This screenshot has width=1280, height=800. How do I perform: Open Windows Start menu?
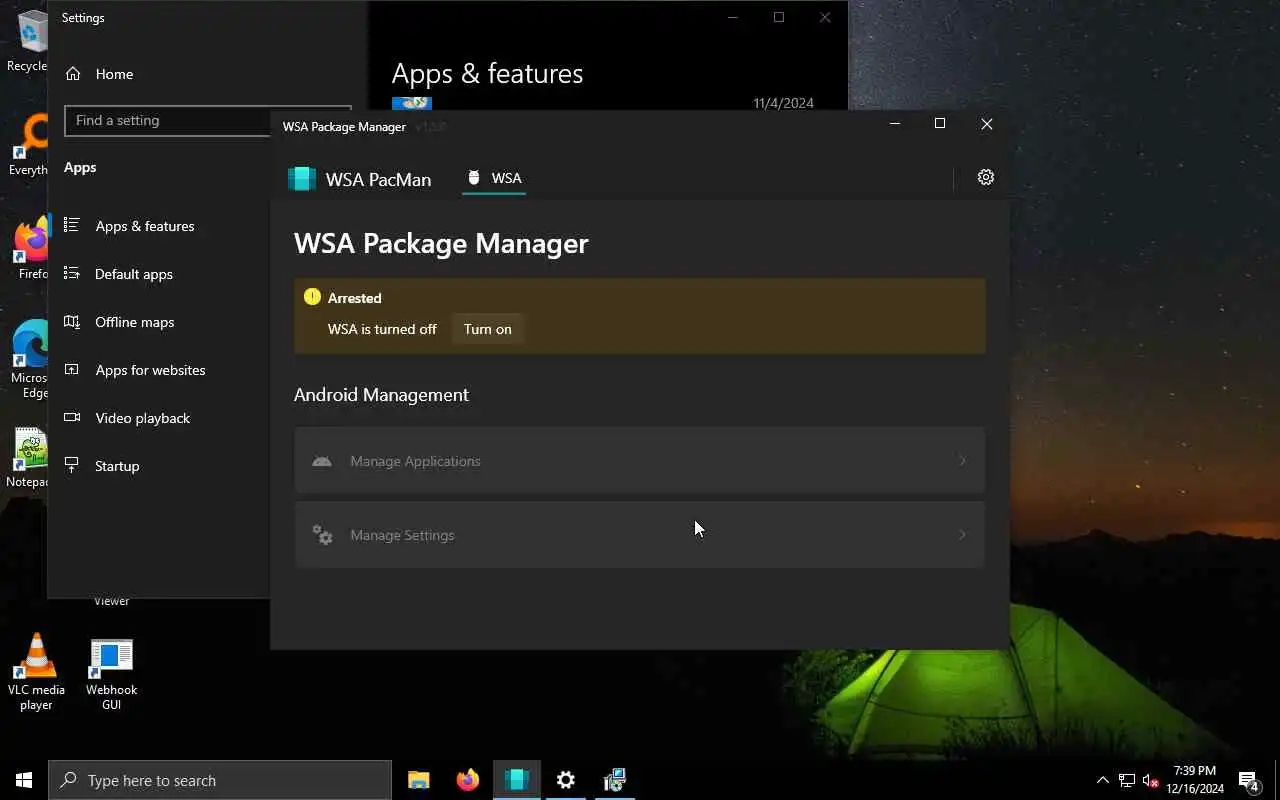24,780
